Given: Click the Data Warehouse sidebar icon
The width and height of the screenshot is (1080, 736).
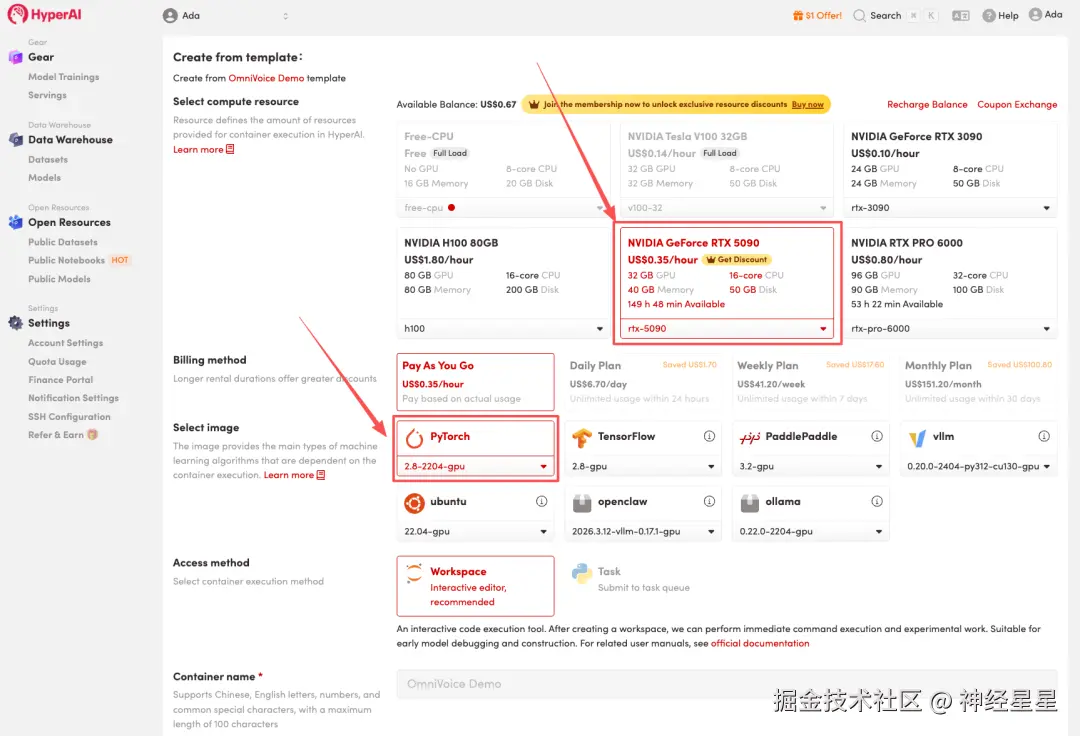Looking at the screenshot, I should tap(15, 140).
